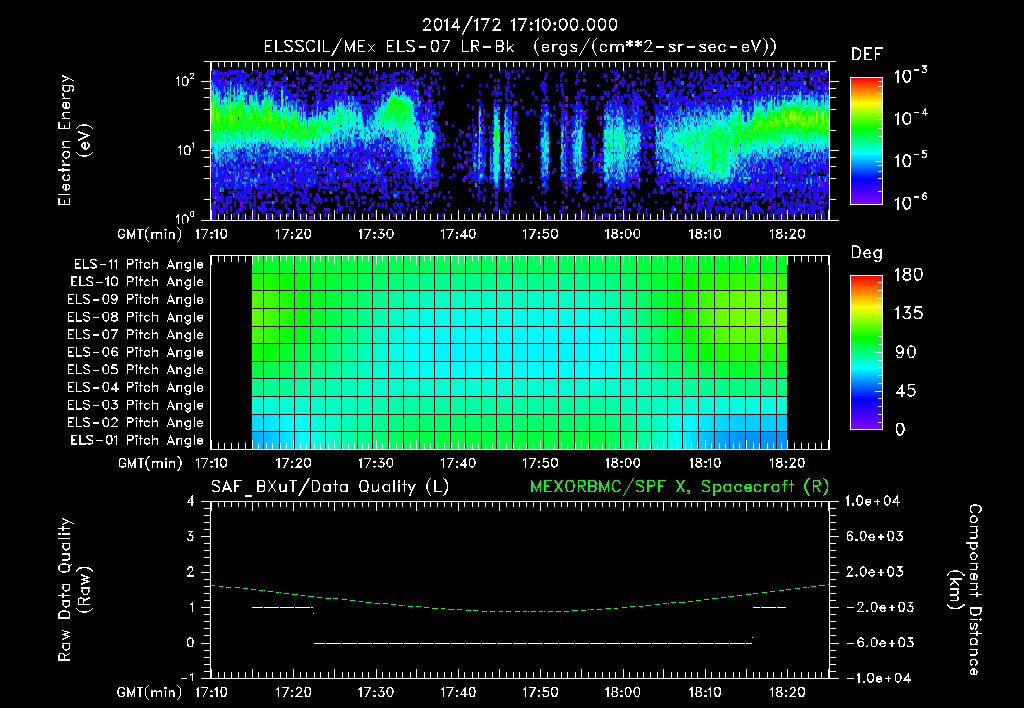Click the Deg color bar label
The width and height of the screenshot is (1024, 708).
(867, 253)
